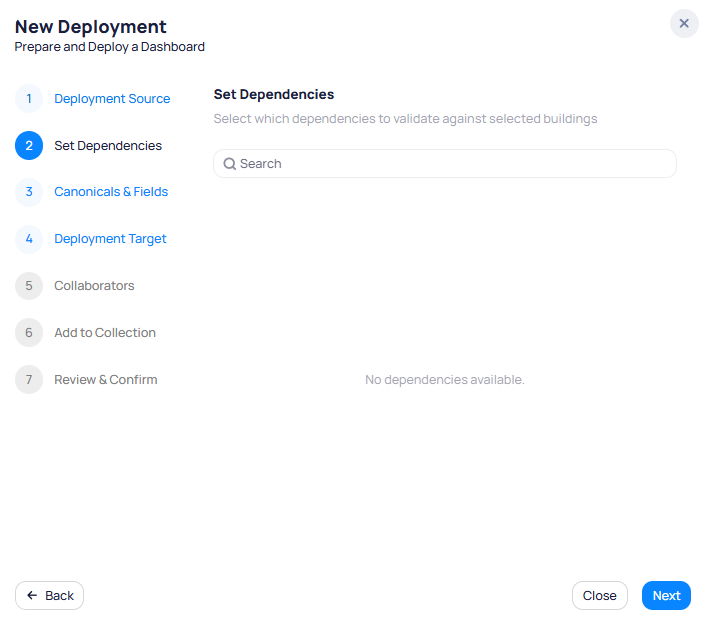This screenshot has width=708, height=627.
Task: Select the Set Dependencies step label
Action: (108, 146)
